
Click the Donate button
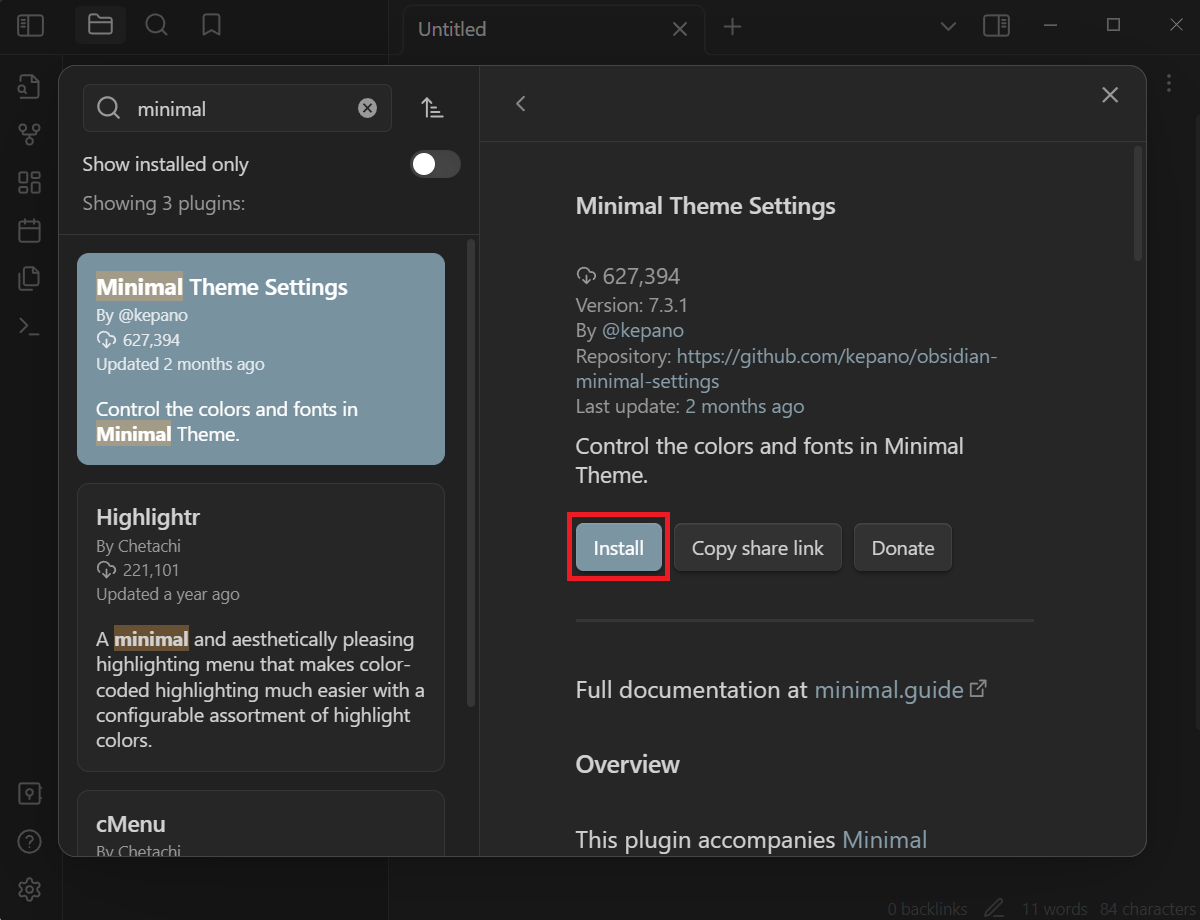[903, 548]
